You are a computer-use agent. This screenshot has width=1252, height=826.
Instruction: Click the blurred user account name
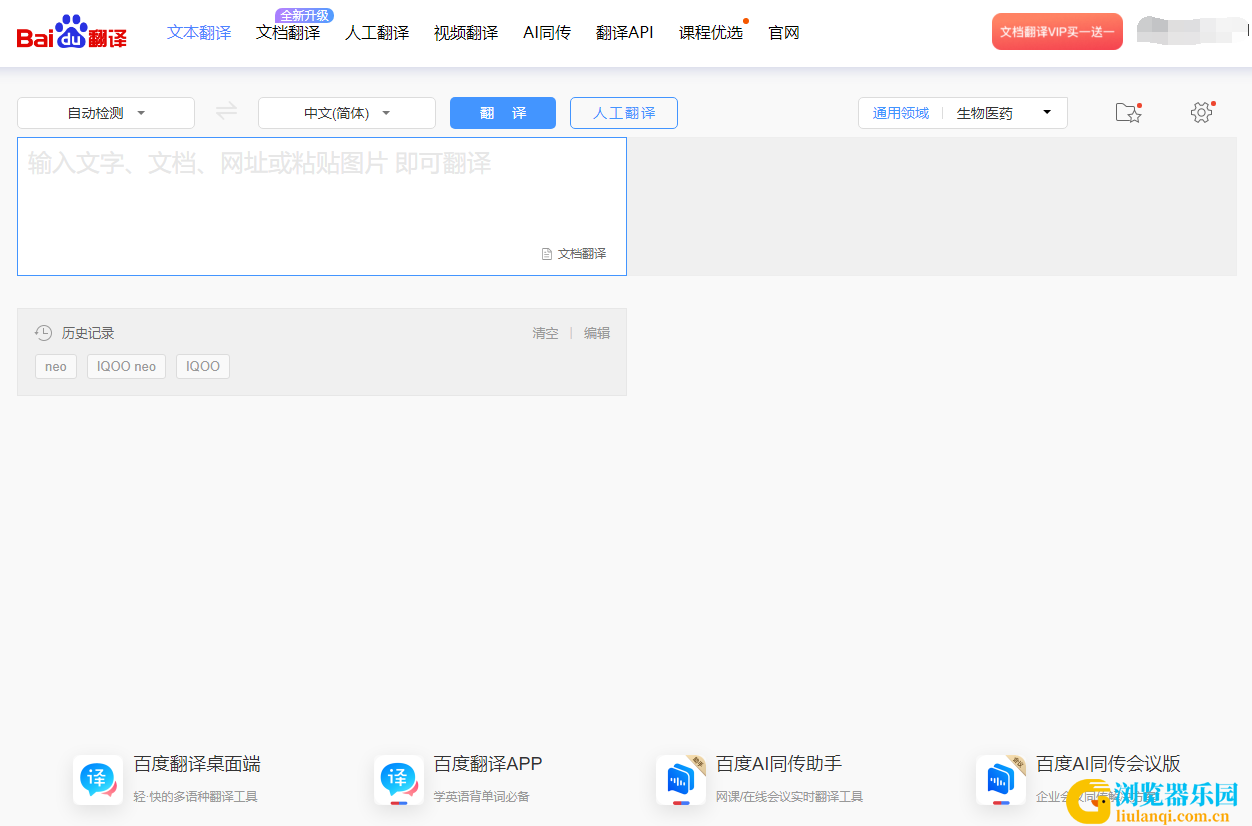(1192, 32)
